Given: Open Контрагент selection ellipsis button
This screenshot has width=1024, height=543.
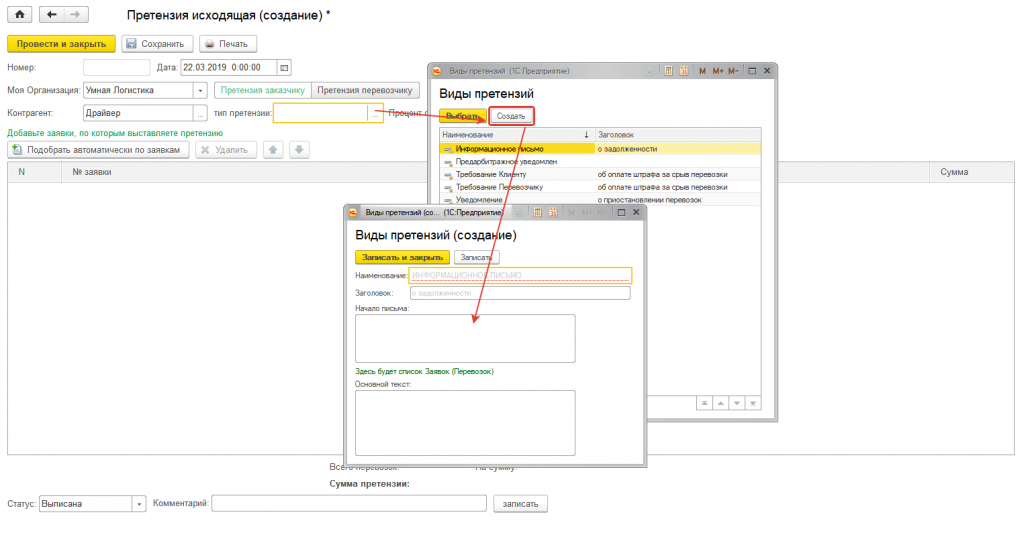Looking at the screenshot, I should pyautogui.click(x=200, y=113).
